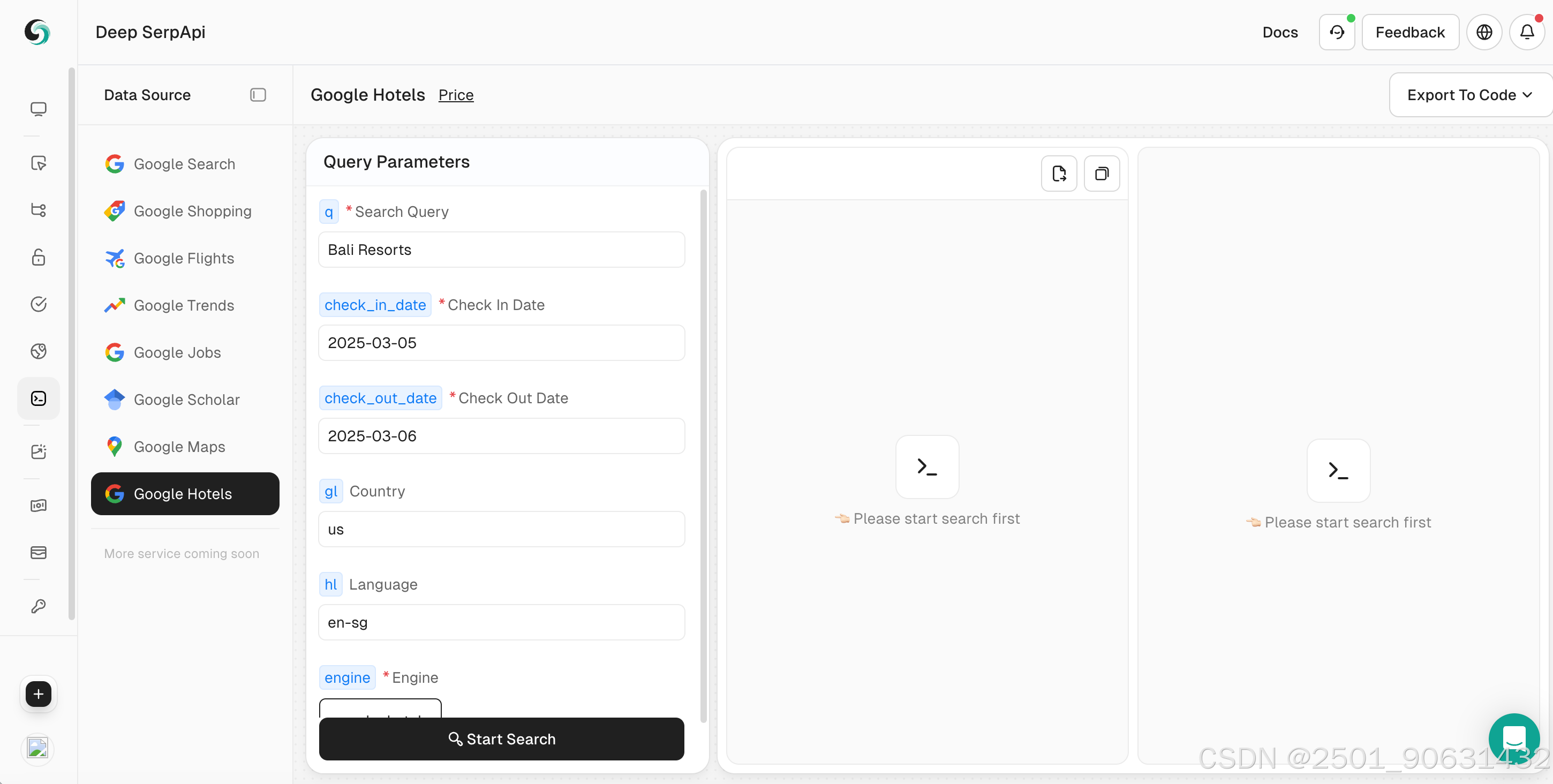The height and width of the screenshot is (784, 1553).
Task: Open the API key icon in the sidebar
Action: click(x=38, y=606)
